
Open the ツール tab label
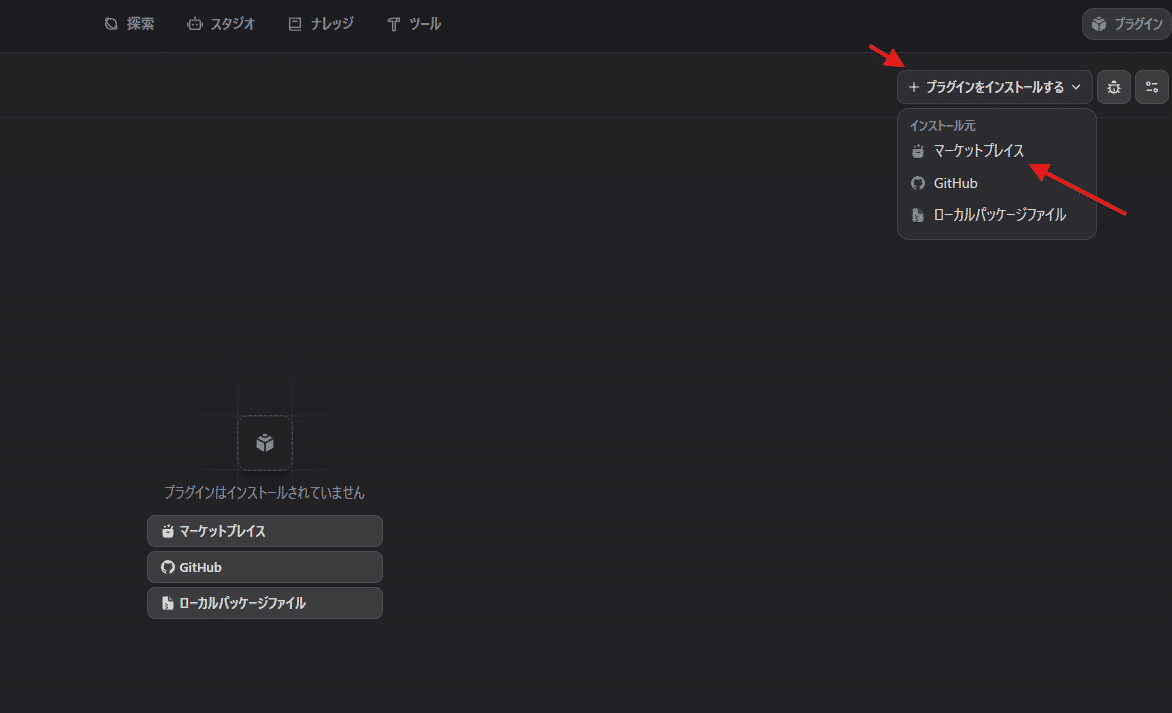[425, 24]
